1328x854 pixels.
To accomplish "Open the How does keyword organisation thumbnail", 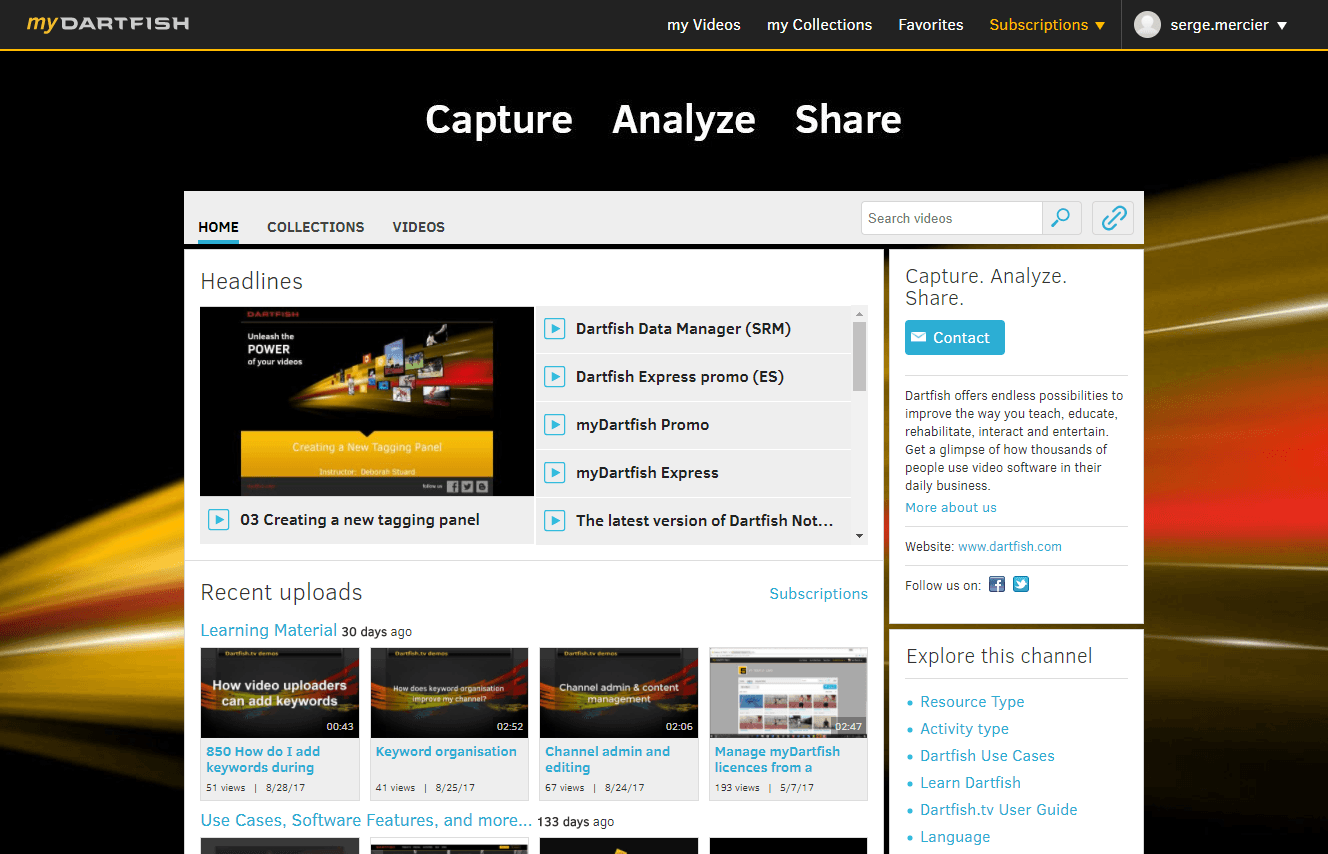I will (449, 692).
